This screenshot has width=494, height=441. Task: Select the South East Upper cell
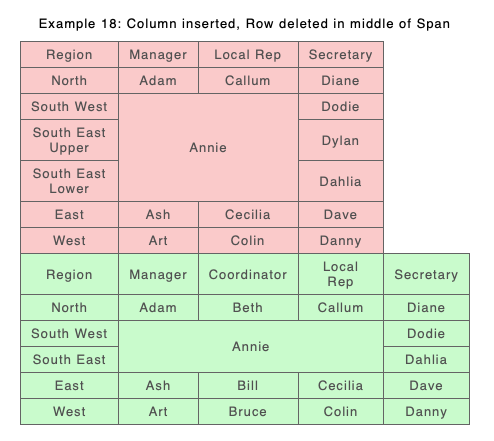coord(69,140)
